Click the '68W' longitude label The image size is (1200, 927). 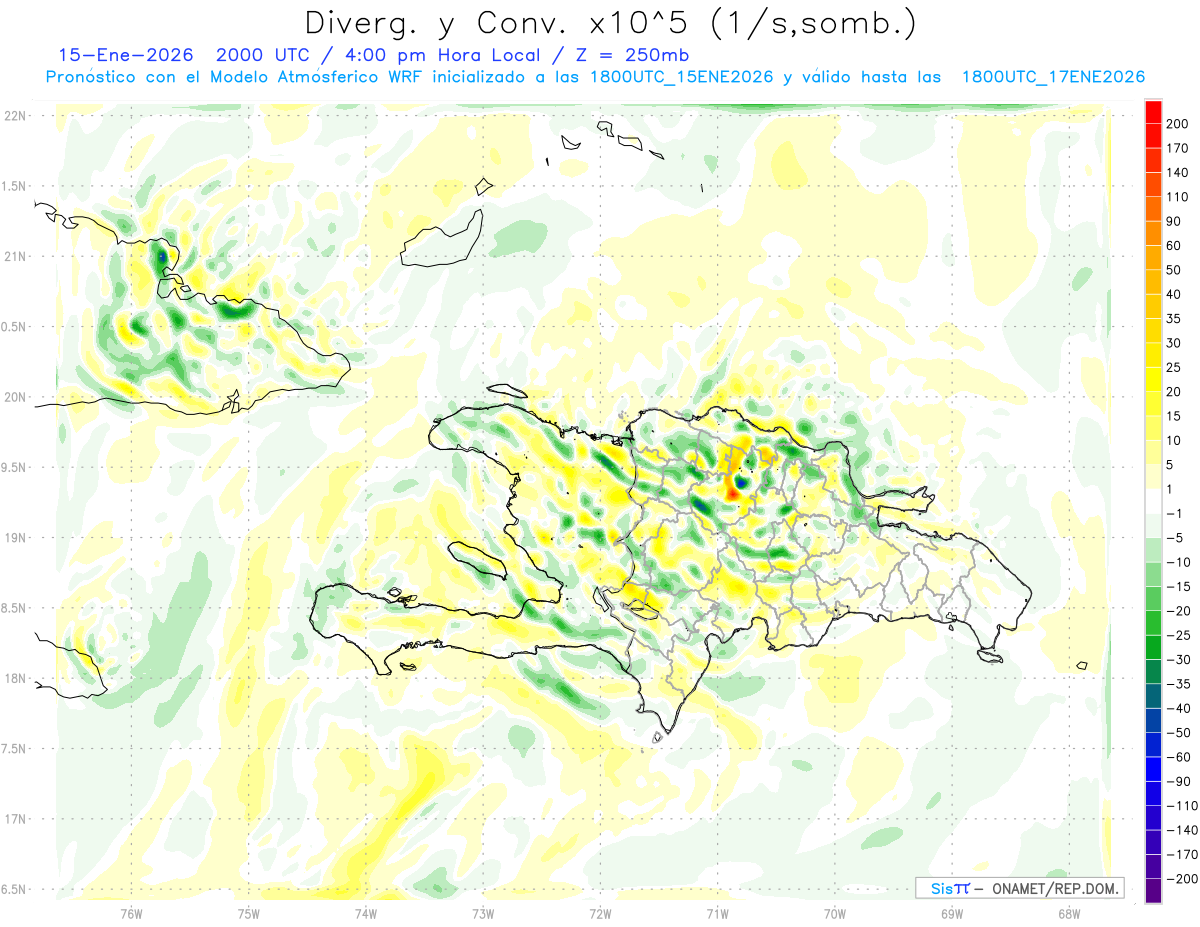tap(1068, 913)
